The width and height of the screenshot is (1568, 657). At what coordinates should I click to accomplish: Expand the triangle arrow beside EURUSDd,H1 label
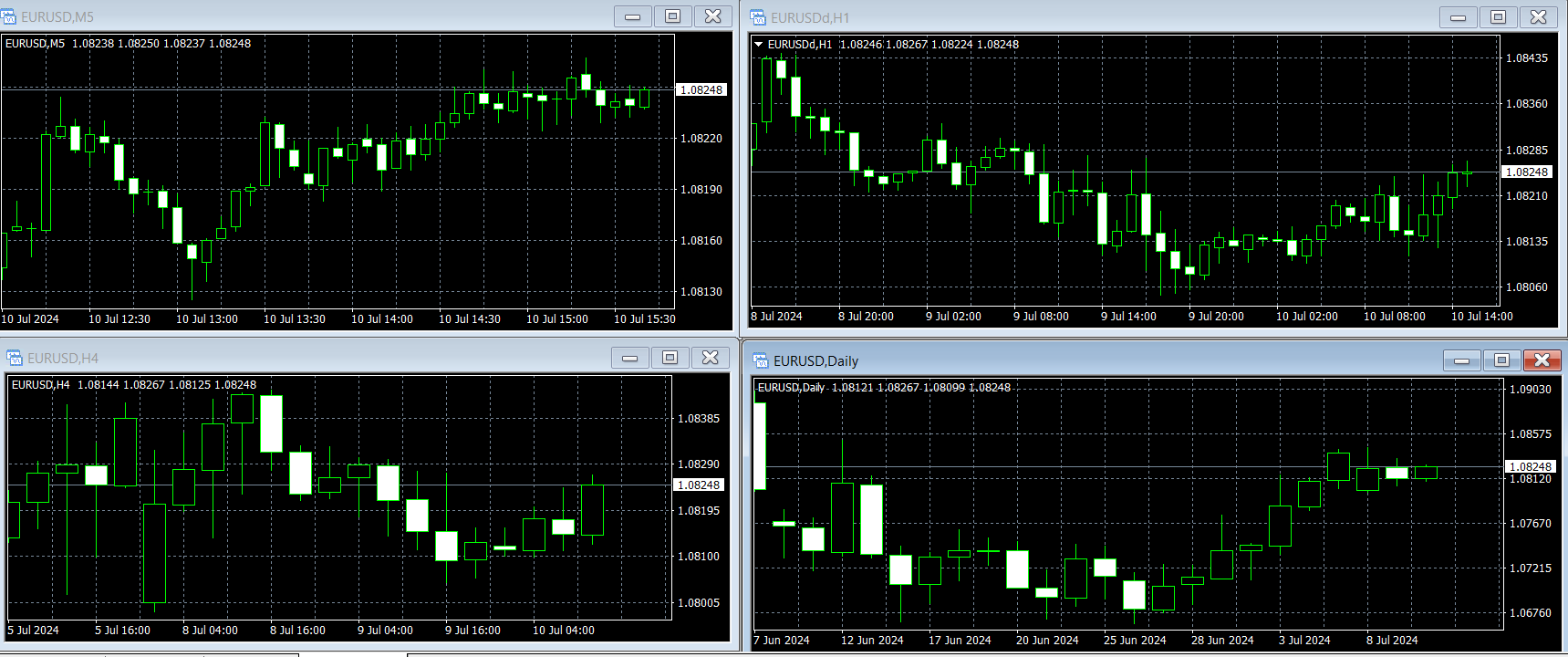click(x=758, y=44)
